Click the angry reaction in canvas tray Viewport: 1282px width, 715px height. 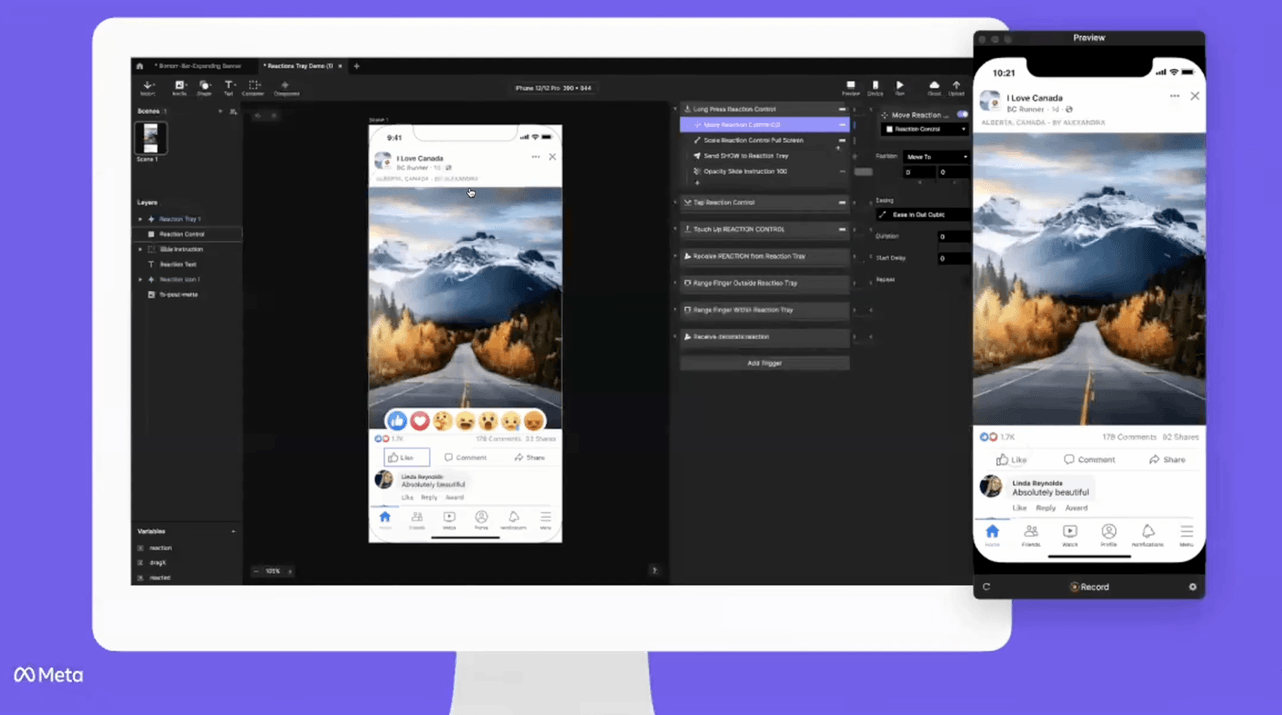click(534, 421)
